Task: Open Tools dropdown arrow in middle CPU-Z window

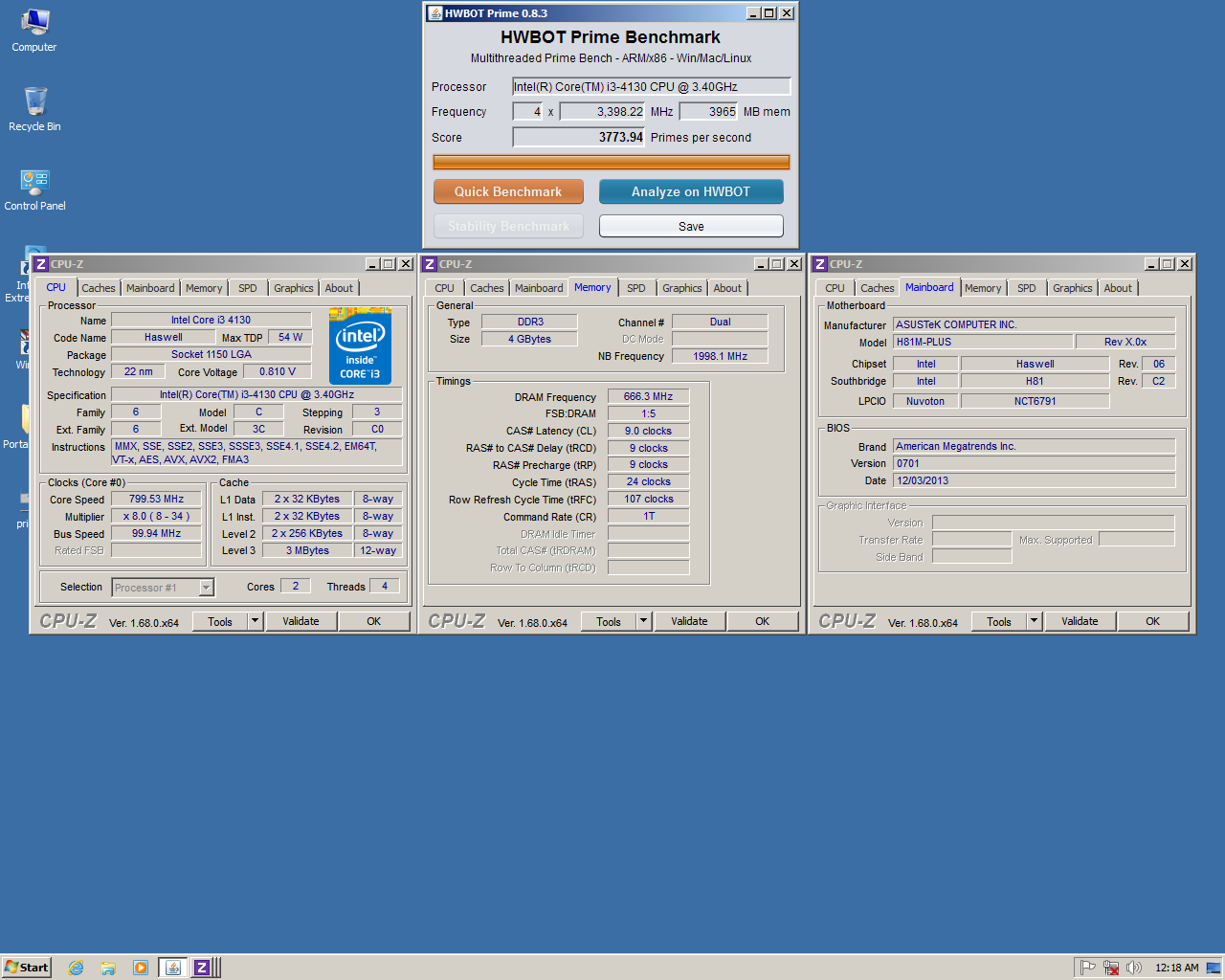Action: point(644,621)
